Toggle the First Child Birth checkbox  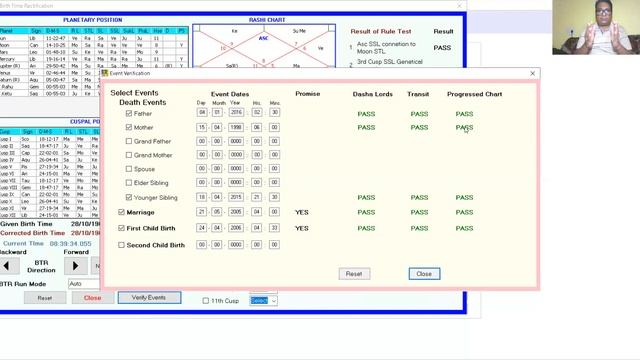click(121, 228)
